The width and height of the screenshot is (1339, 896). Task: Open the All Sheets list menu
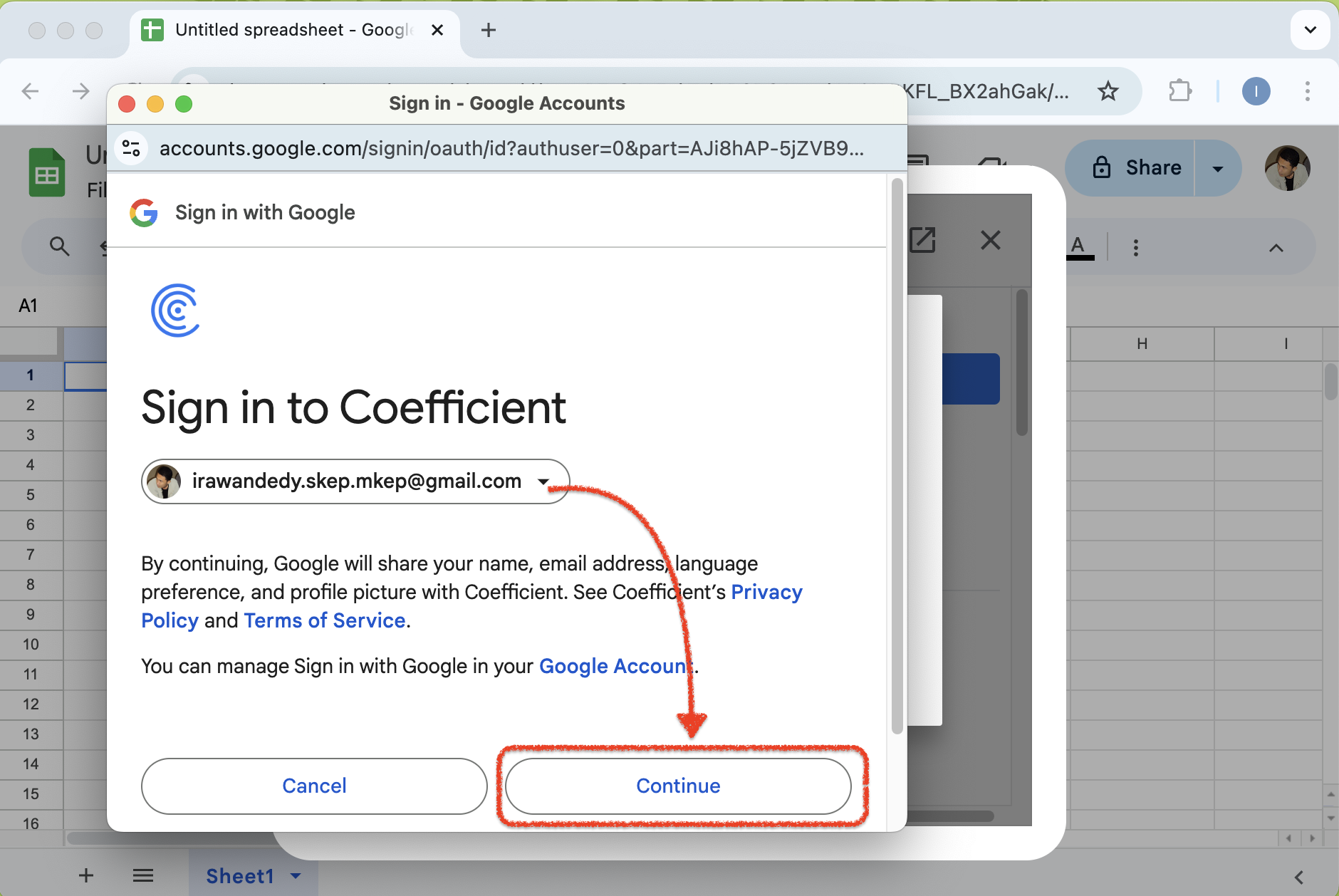pyautogui.click(x=143, y=875)
